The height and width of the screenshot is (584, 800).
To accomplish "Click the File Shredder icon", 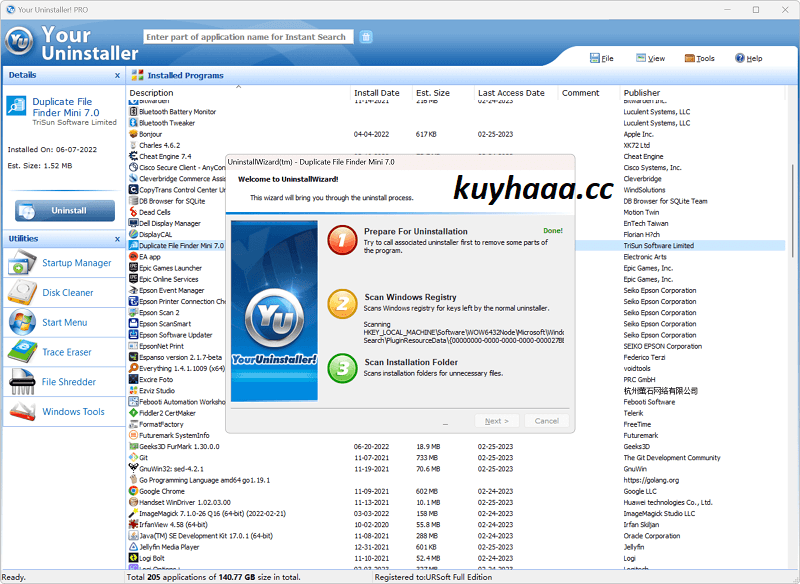I will click(x=22, y=382).
